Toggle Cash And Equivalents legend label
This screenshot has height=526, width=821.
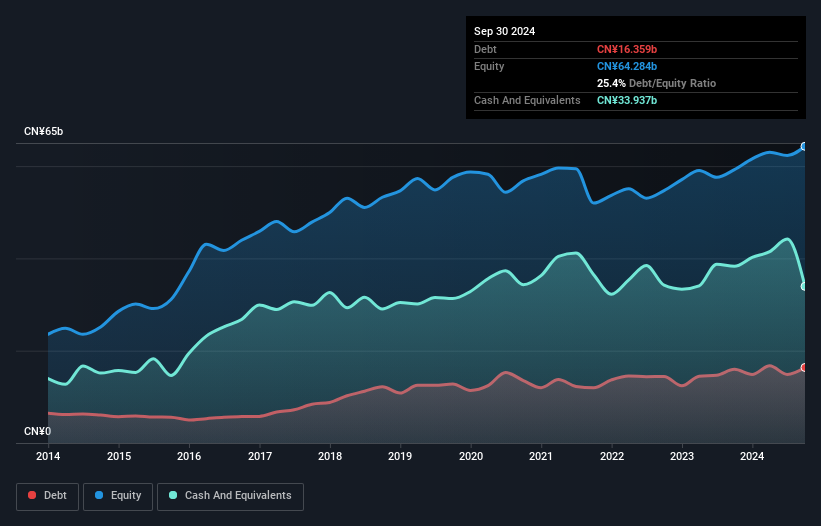click(238, 496)
